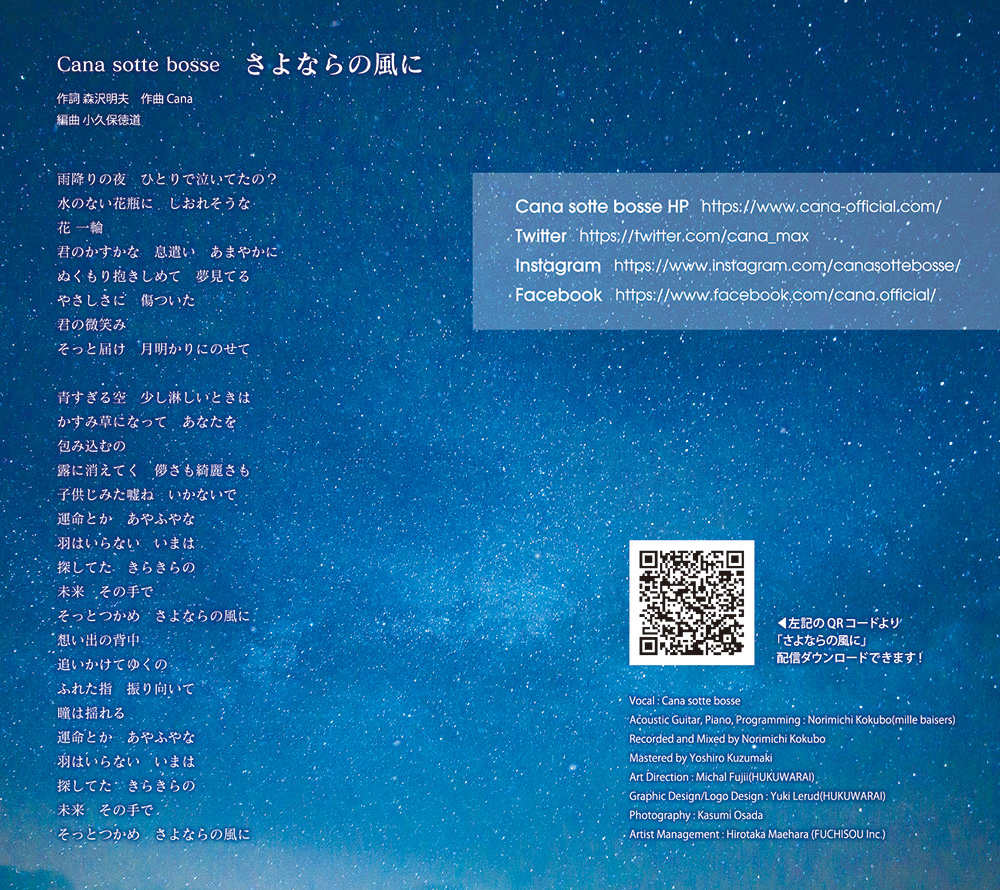Open the instagram.com/canasottebosse URL

click(787, 266)
